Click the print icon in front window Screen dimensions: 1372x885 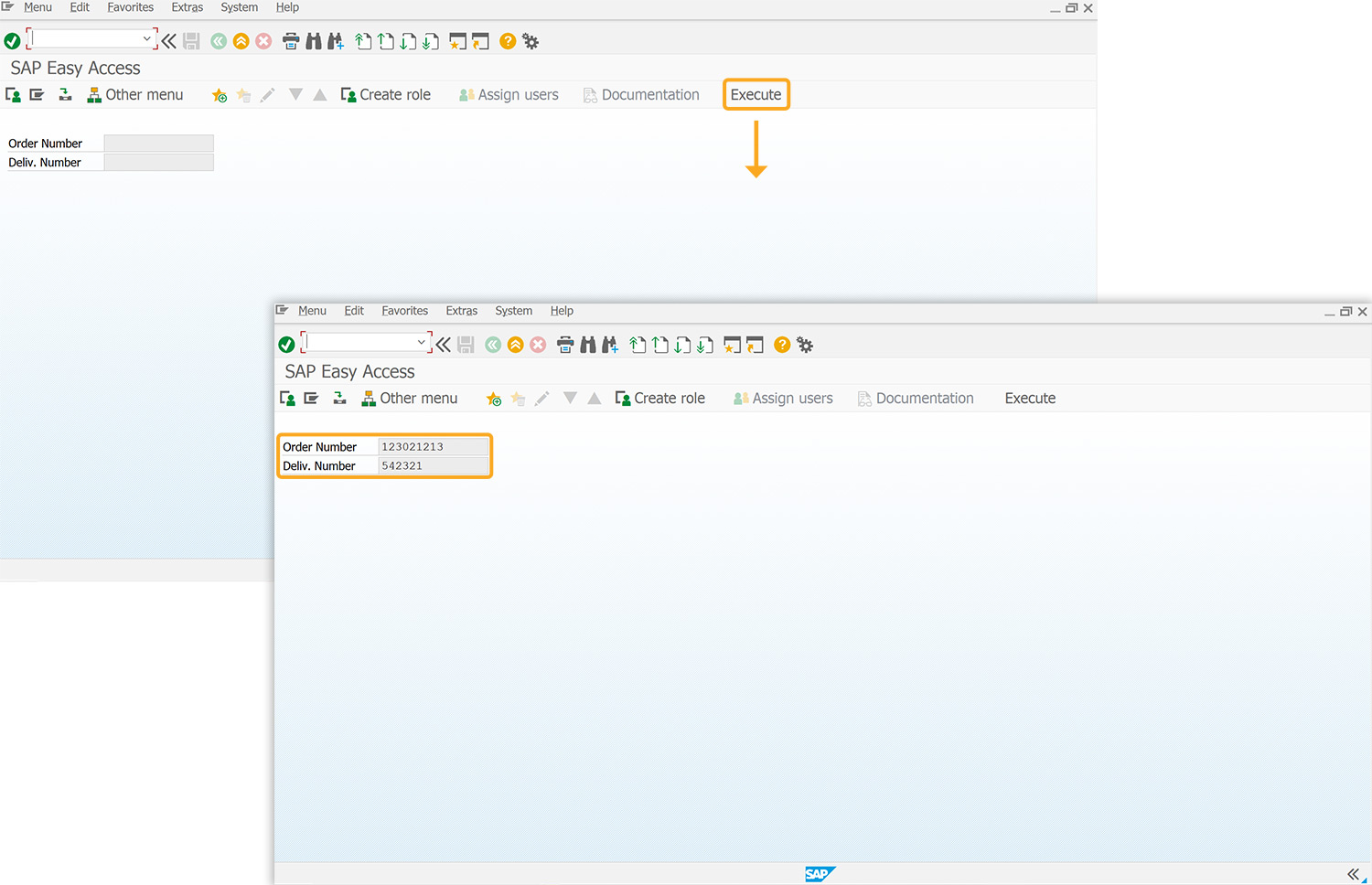click(565, 345)
